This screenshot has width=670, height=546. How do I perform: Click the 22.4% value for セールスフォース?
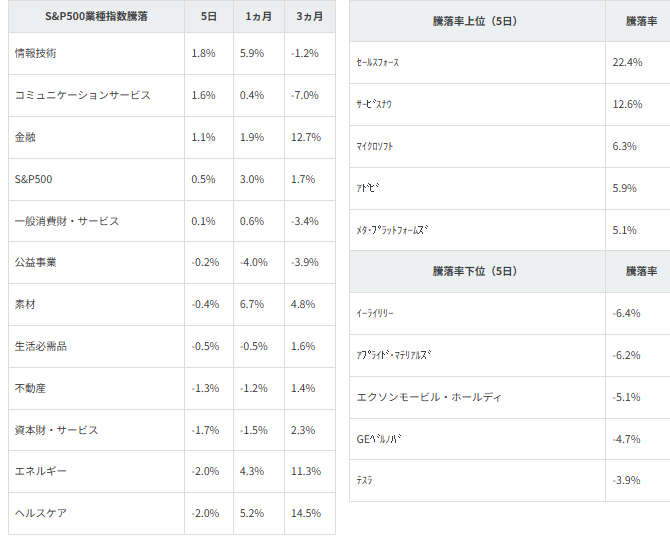pos(627,62)
